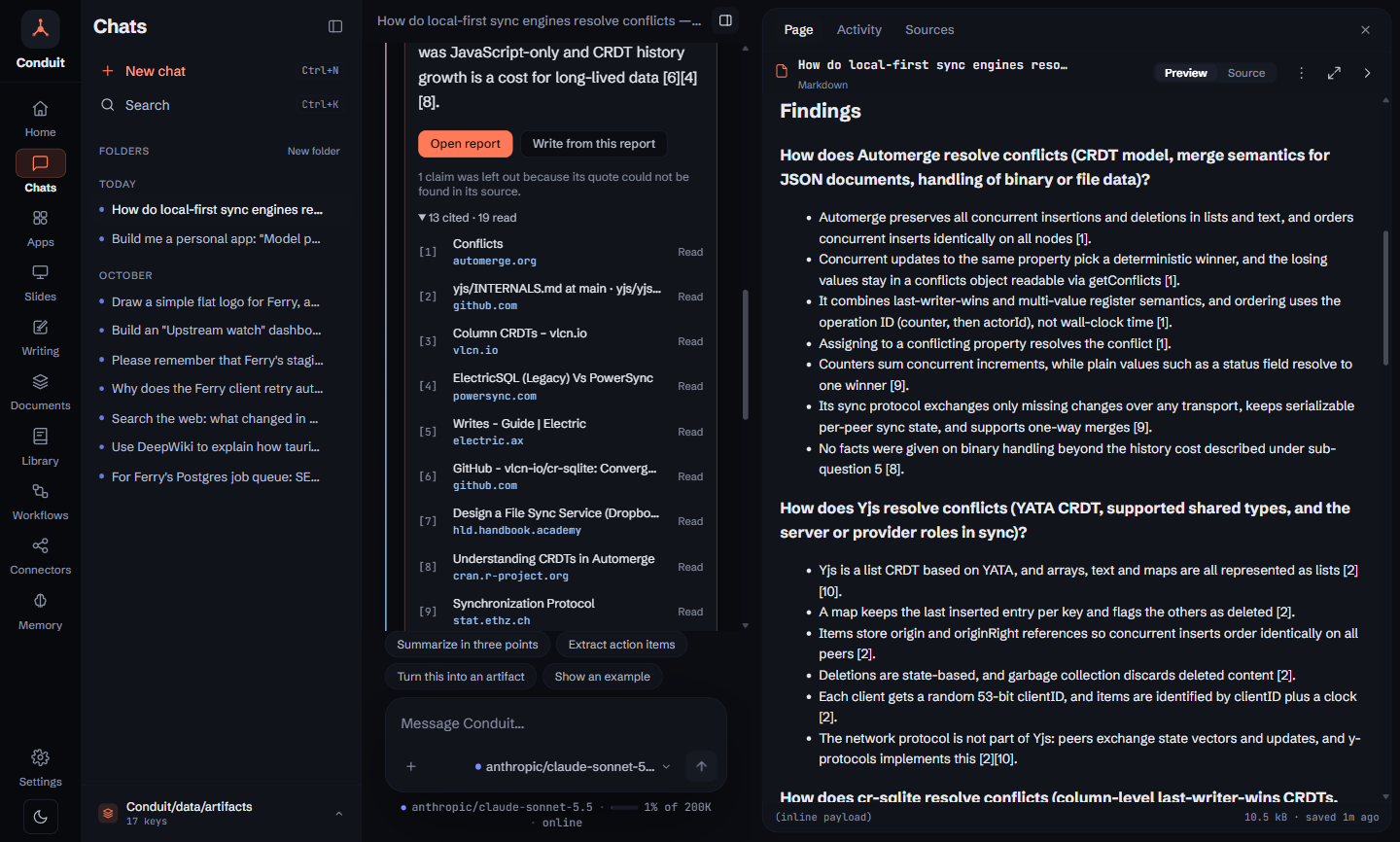Switch artifact view to Source

pos(1245,73)
